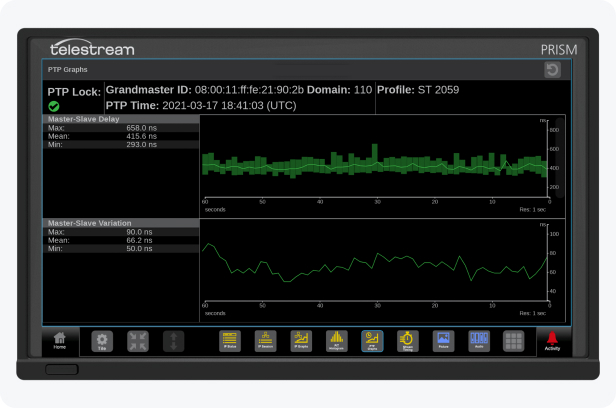Open the IP Session app
This screenshot has height=408, width=616.
tap(266, 341)
